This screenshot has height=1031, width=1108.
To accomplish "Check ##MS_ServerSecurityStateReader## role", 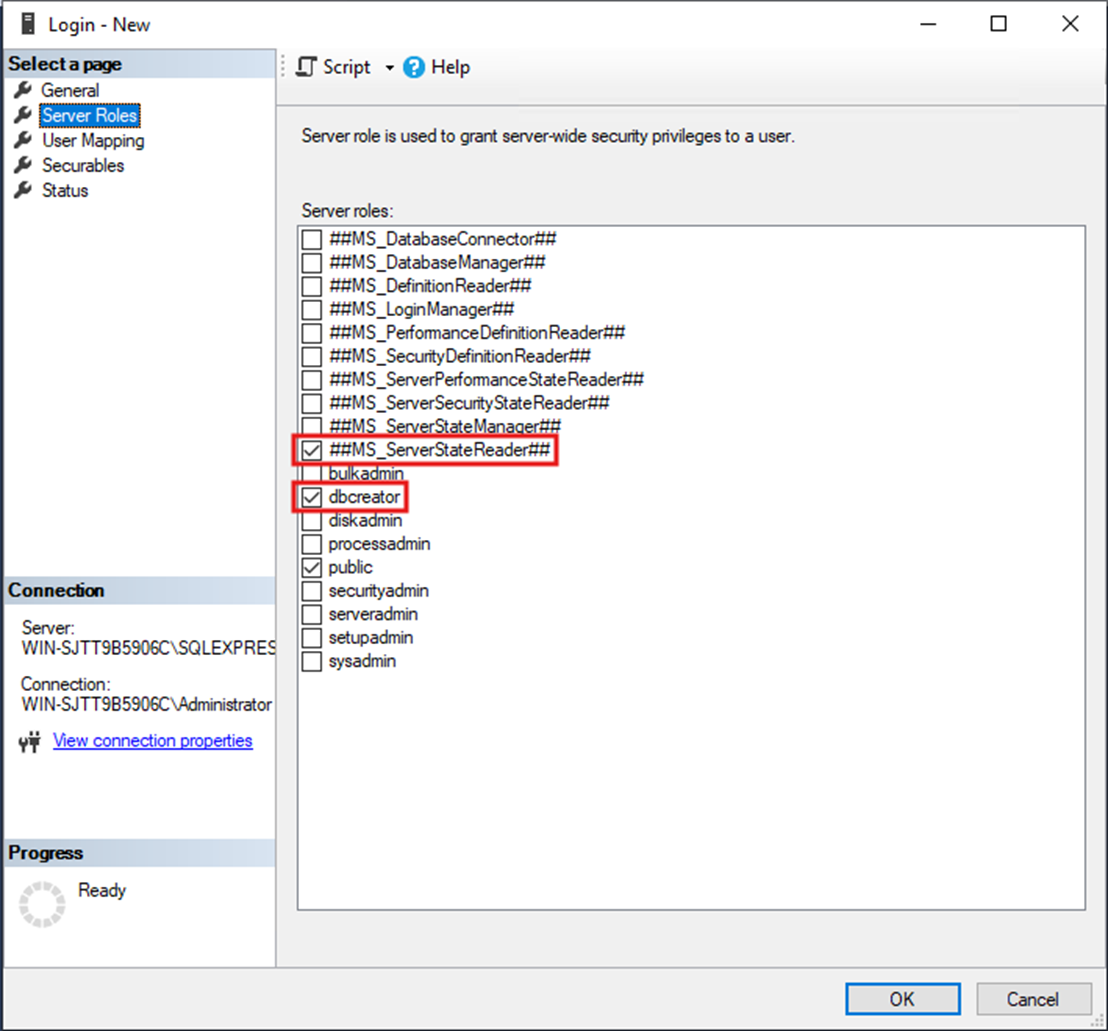I will pos(312,403).
